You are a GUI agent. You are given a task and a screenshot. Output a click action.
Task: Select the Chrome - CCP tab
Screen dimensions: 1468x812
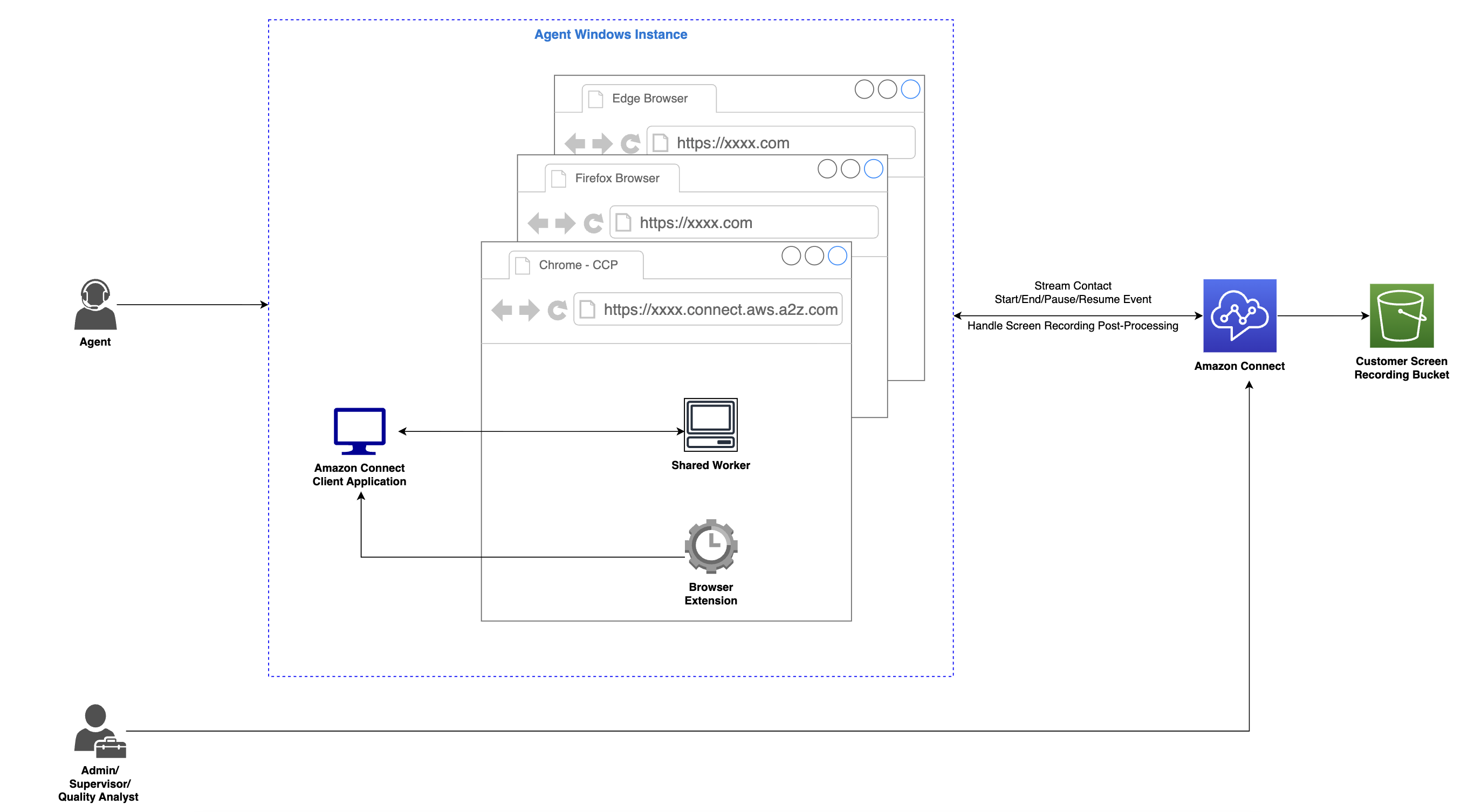pos(576,265)
